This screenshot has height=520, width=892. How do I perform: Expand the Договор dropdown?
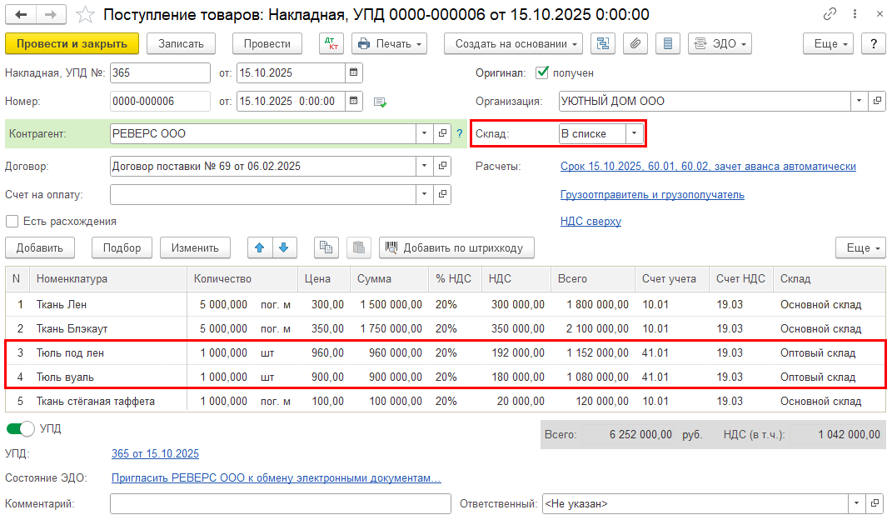click(424, 166)
